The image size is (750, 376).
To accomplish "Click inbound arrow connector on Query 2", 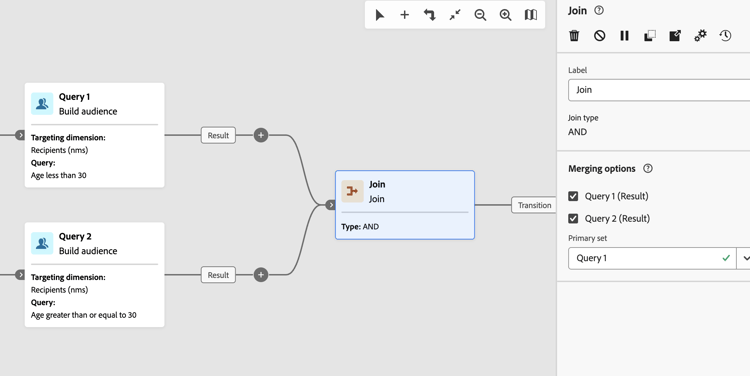I will tap(20, 275).
